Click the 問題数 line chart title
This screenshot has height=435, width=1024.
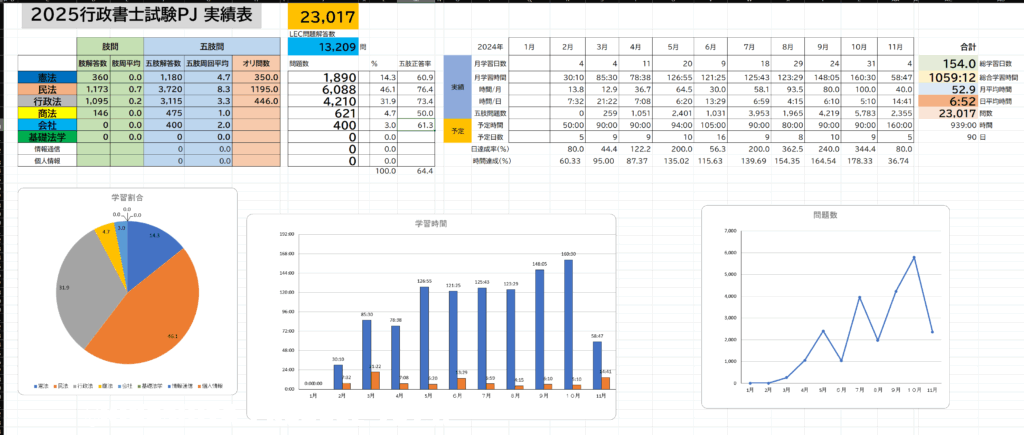[x=824, y=215]
